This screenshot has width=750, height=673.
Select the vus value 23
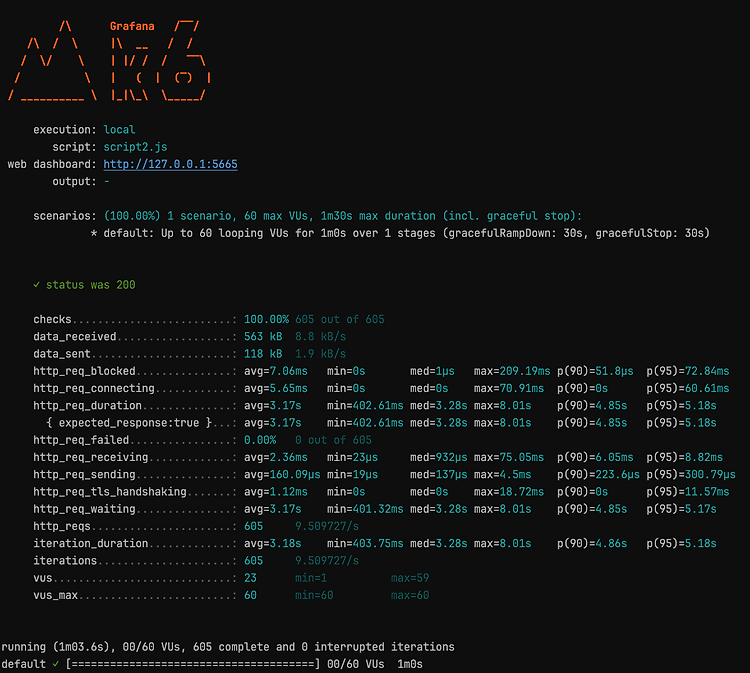250,578
